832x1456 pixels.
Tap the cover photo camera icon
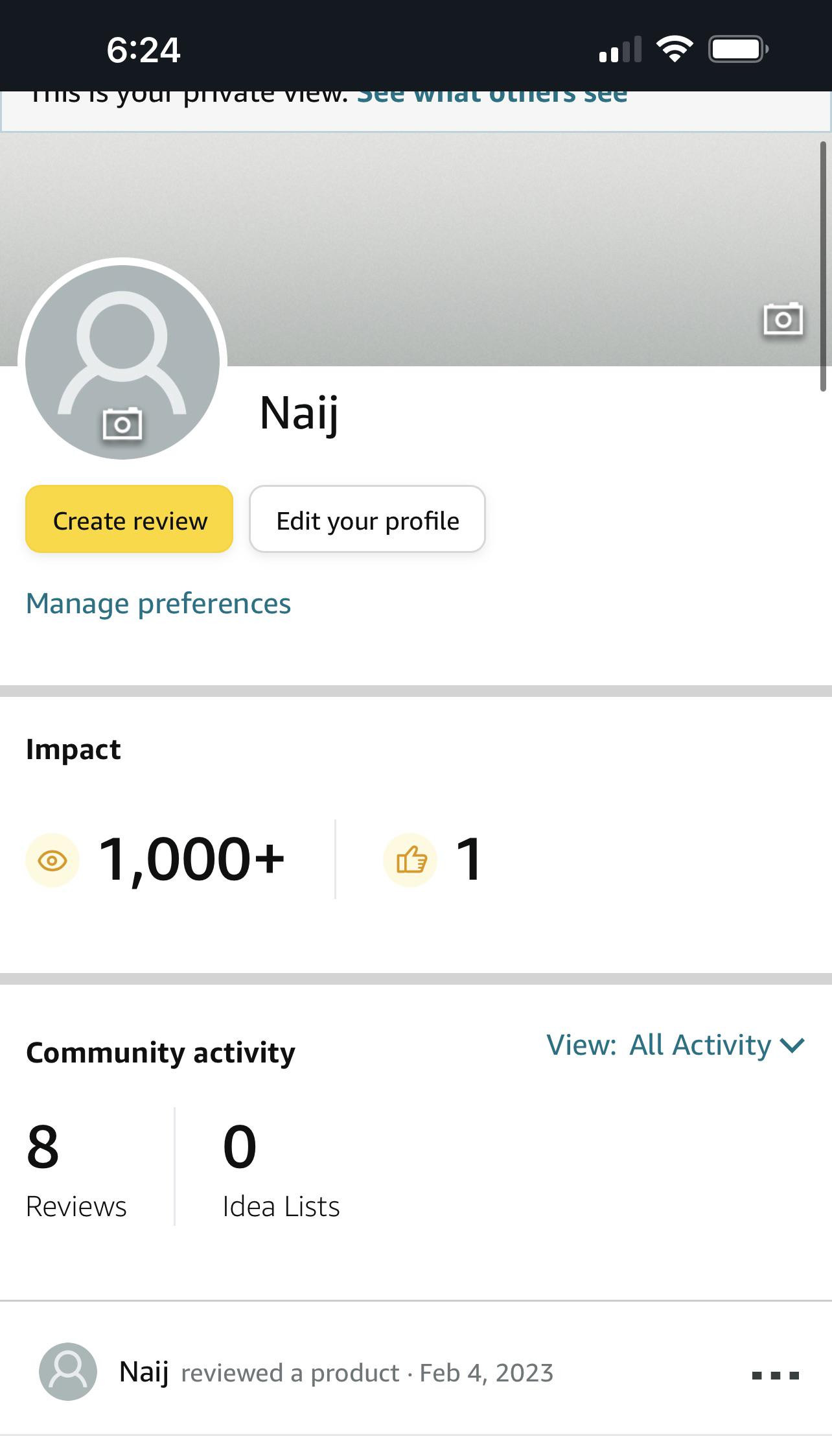click(783, 319)
